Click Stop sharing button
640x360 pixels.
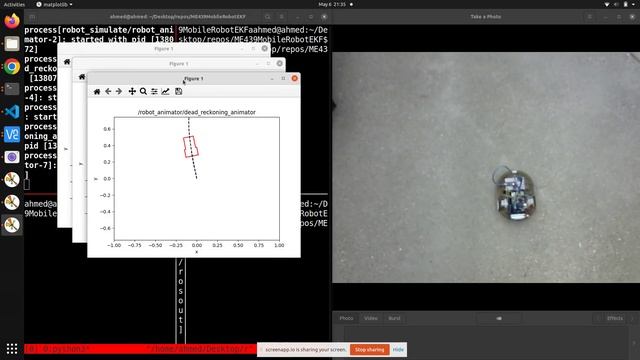(369, 350)
